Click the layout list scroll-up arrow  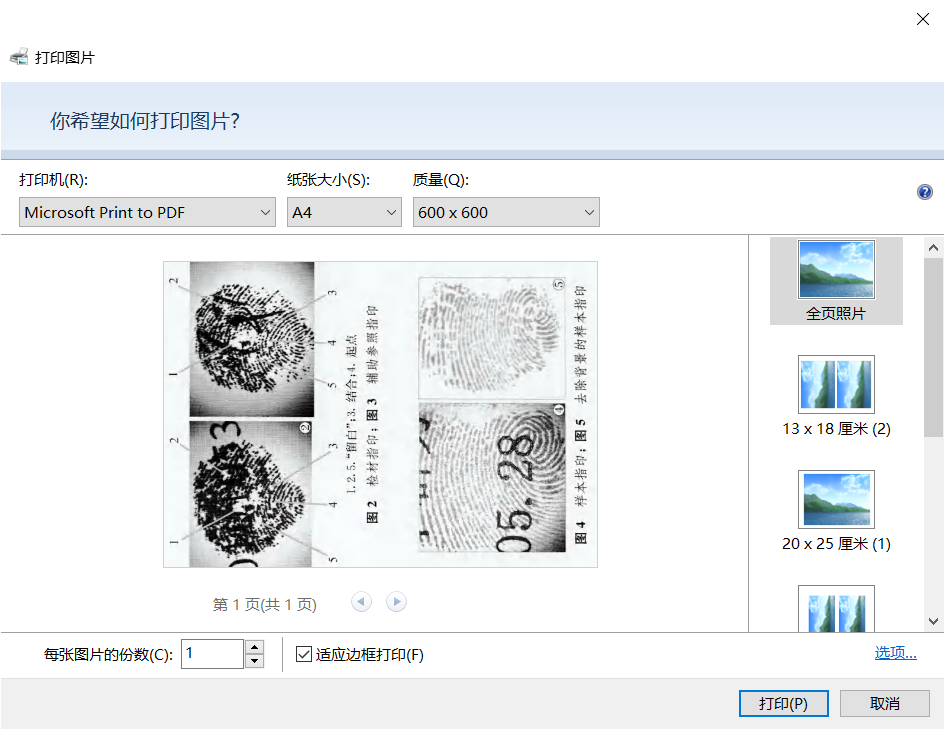[932, 245]
